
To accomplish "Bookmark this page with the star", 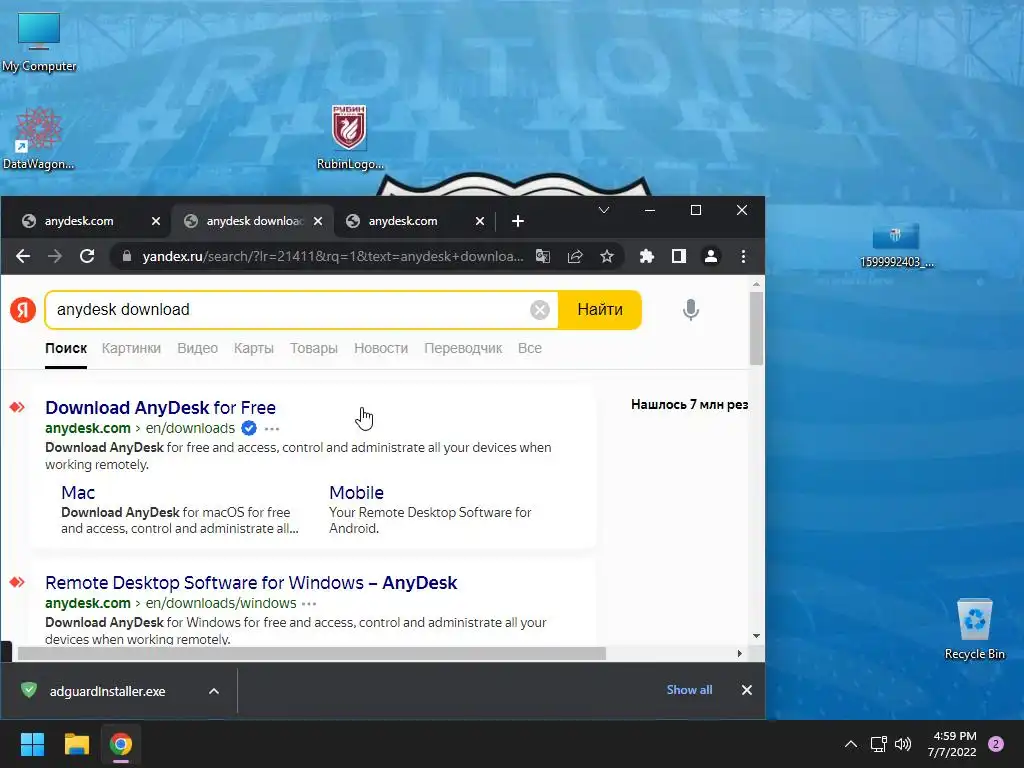I will (607, 257).
